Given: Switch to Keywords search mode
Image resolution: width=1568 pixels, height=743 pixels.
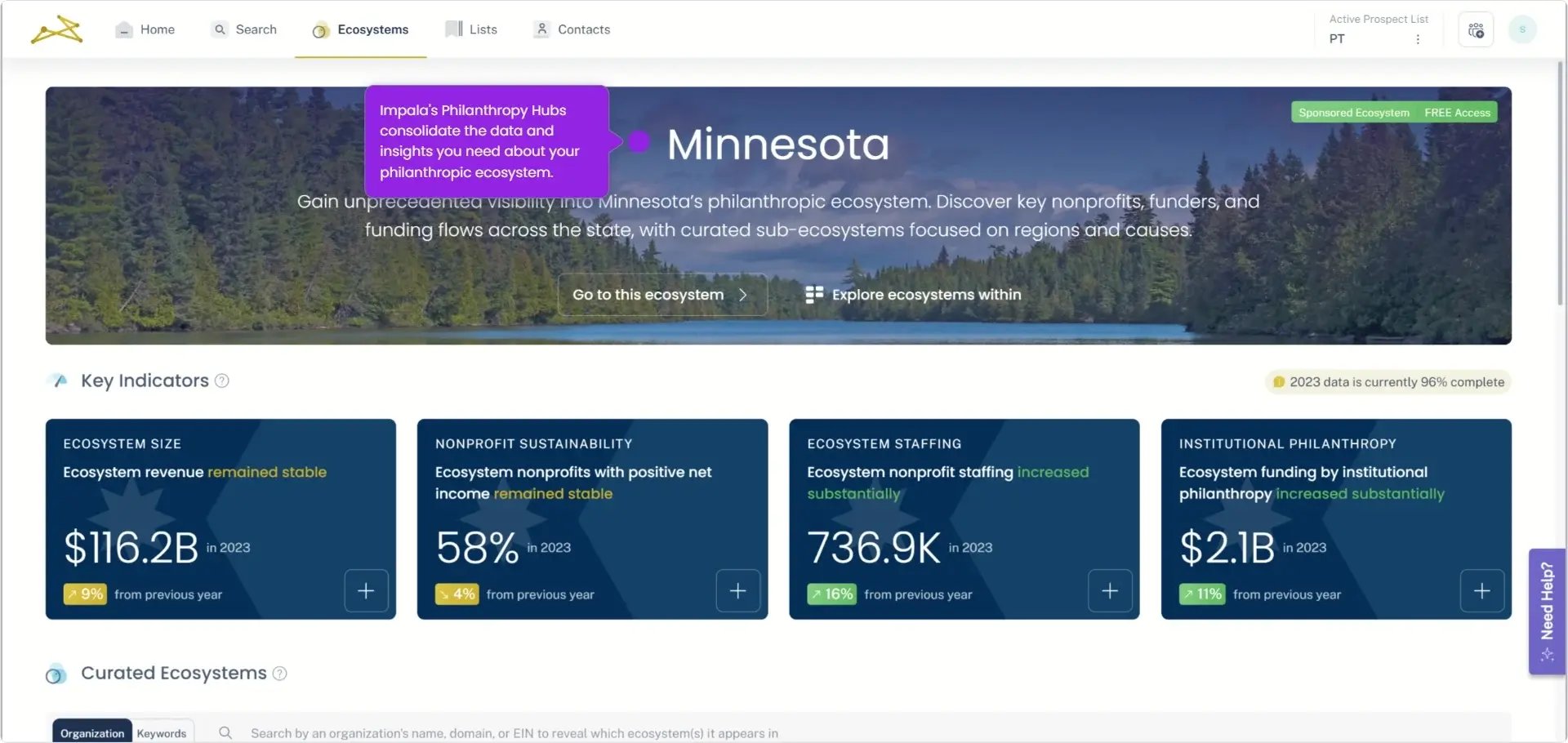Looking at the screenshot, I should point(161,732).
